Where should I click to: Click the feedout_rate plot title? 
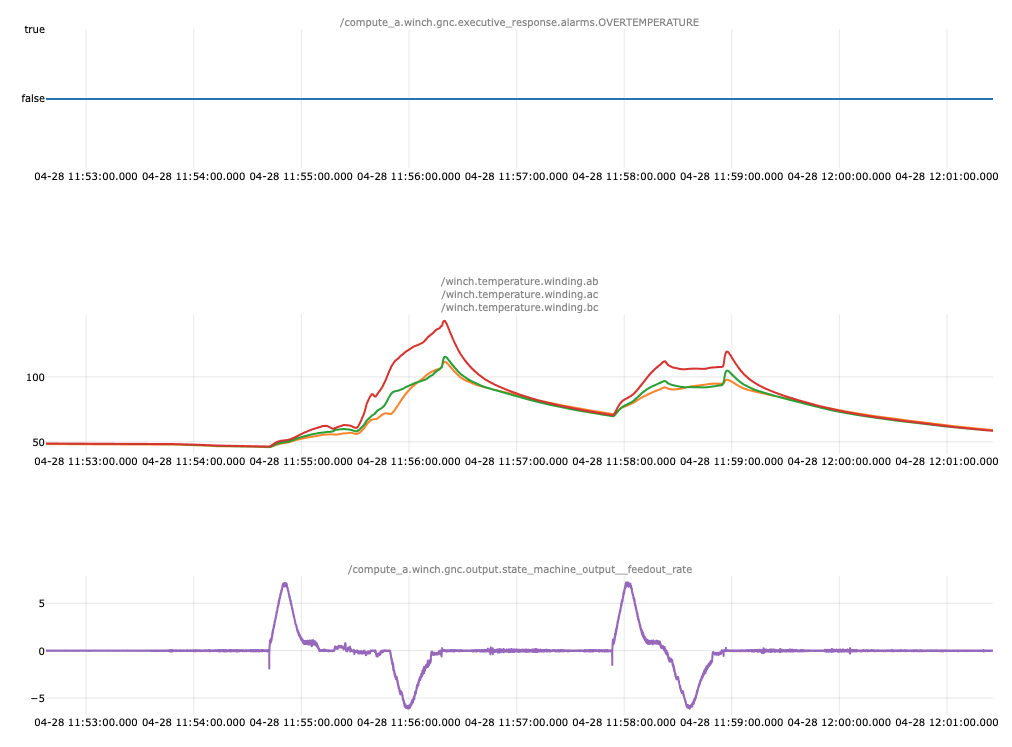(520, 569)
